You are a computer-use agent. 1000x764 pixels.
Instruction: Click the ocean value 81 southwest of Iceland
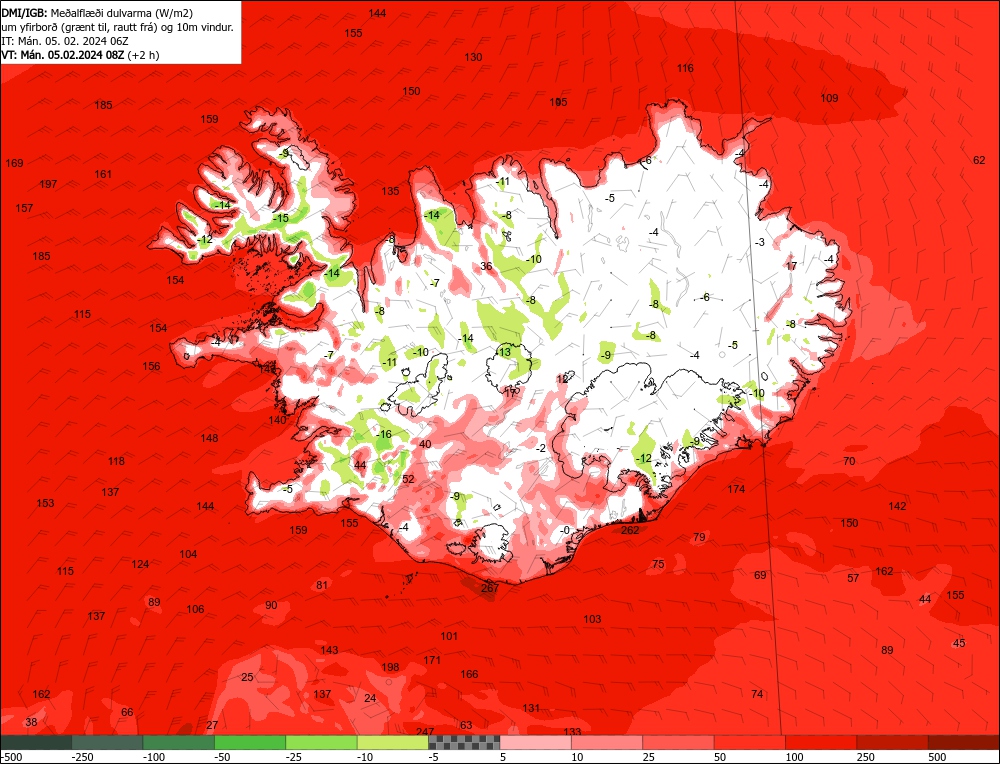(322, 585)
